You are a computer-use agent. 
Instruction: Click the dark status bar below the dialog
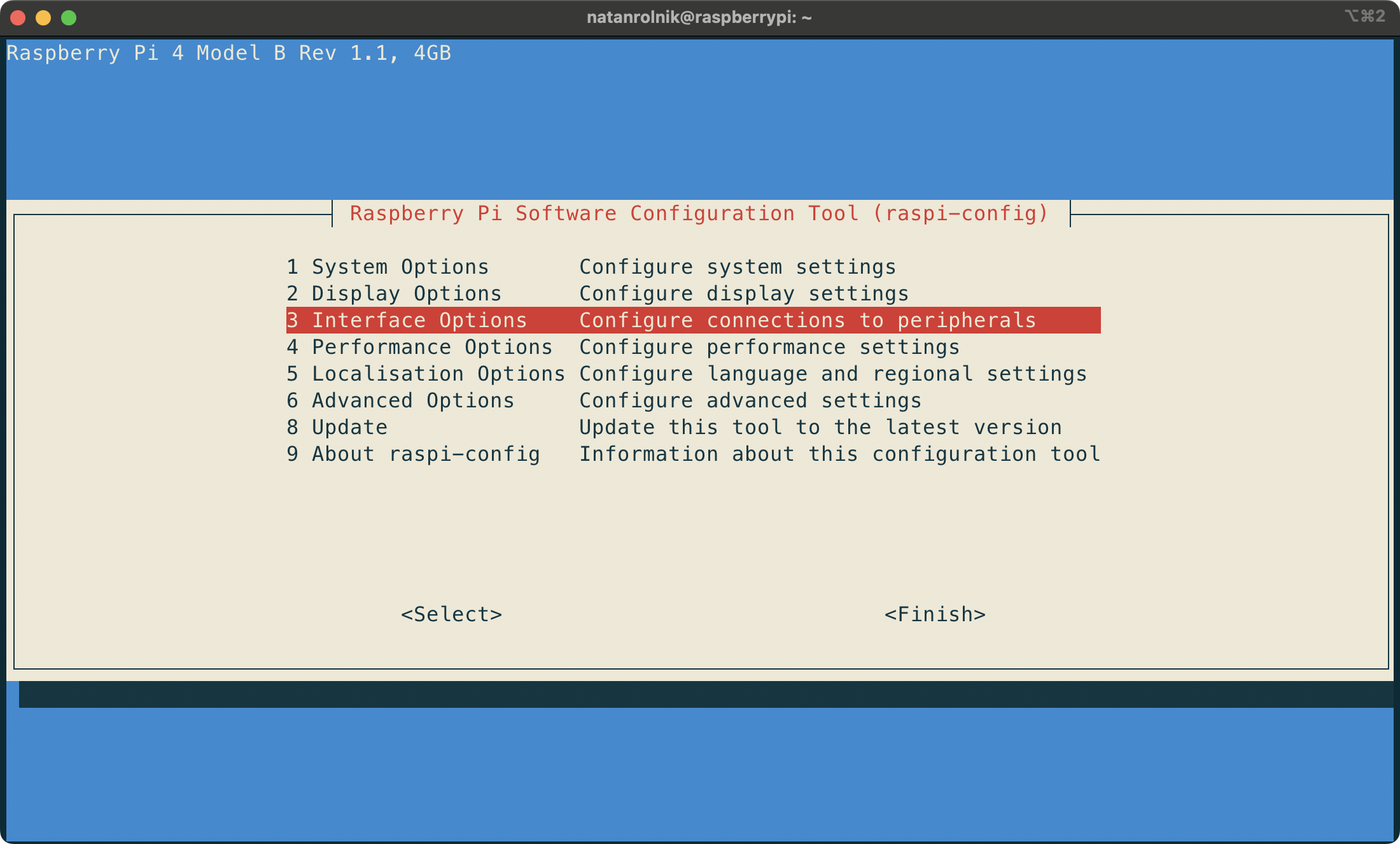[700, 694]
